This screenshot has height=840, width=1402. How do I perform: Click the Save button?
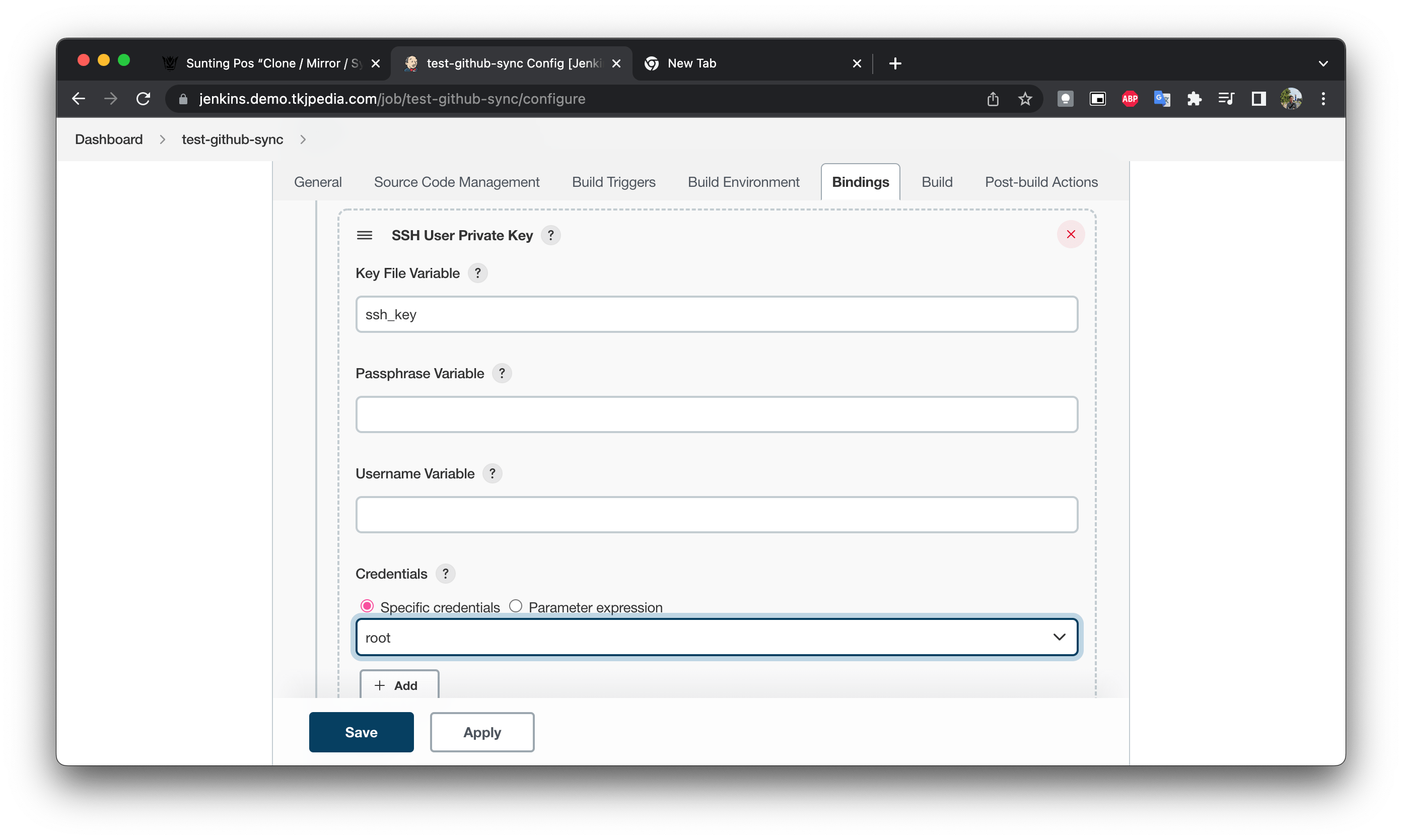pyautogui.click(x=361, y=732)
